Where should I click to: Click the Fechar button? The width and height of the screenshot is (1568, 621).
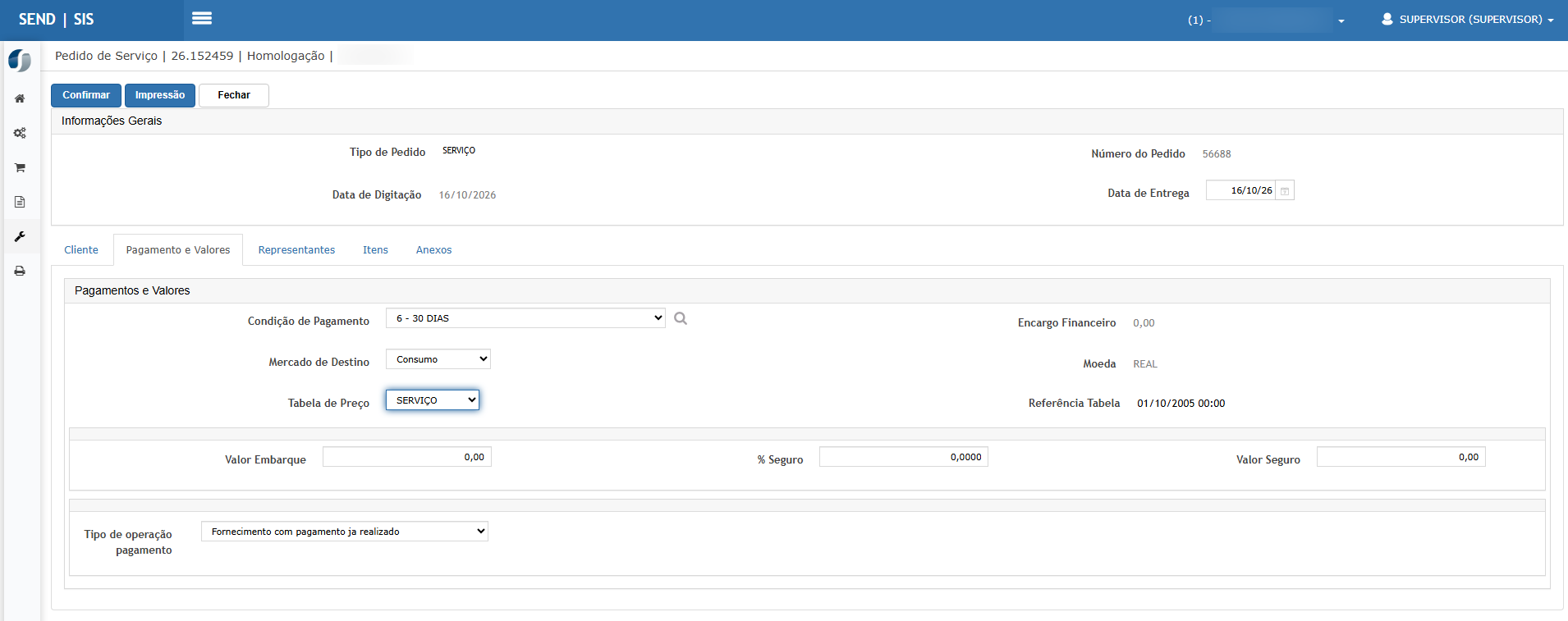(x=234, y=95)
